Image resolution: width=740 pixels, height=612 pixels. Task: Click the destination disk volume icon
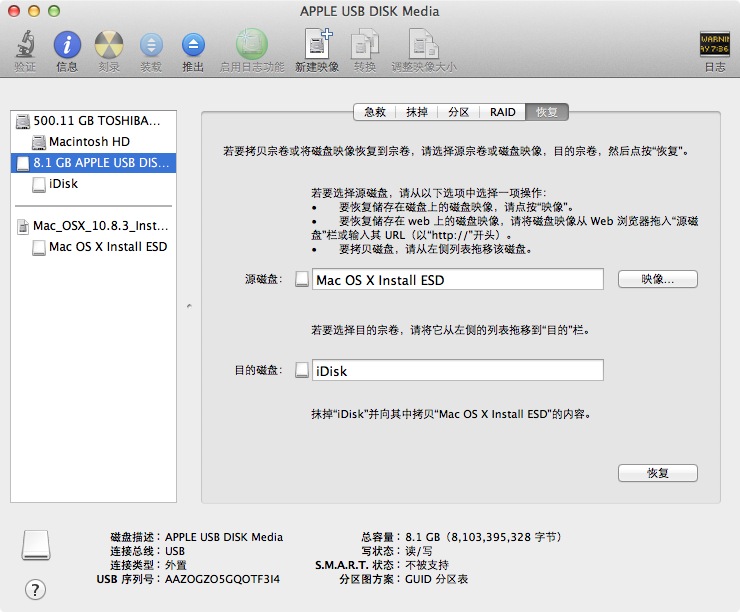tap(302, 370)
